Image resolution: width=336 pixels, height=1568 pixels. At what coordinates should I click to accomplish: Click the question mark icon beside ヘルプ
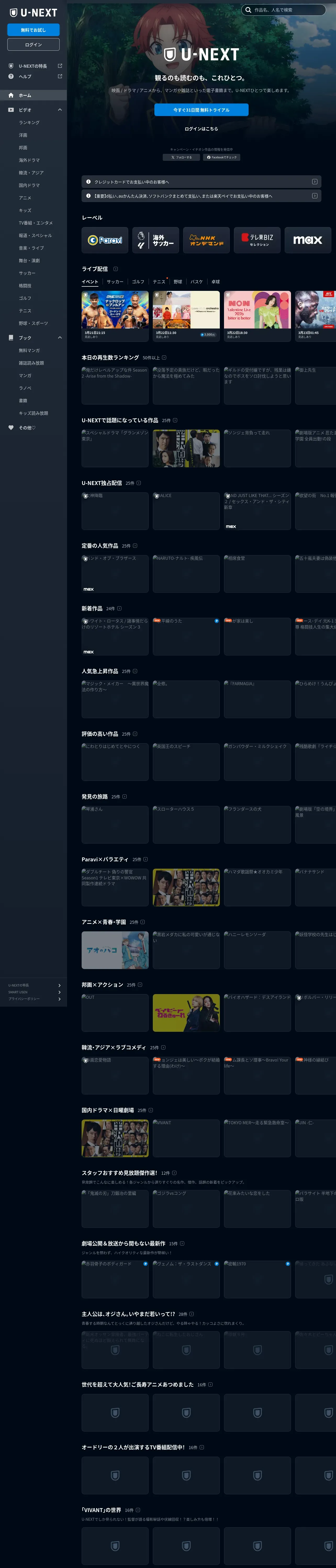click(x=11, y=76)
